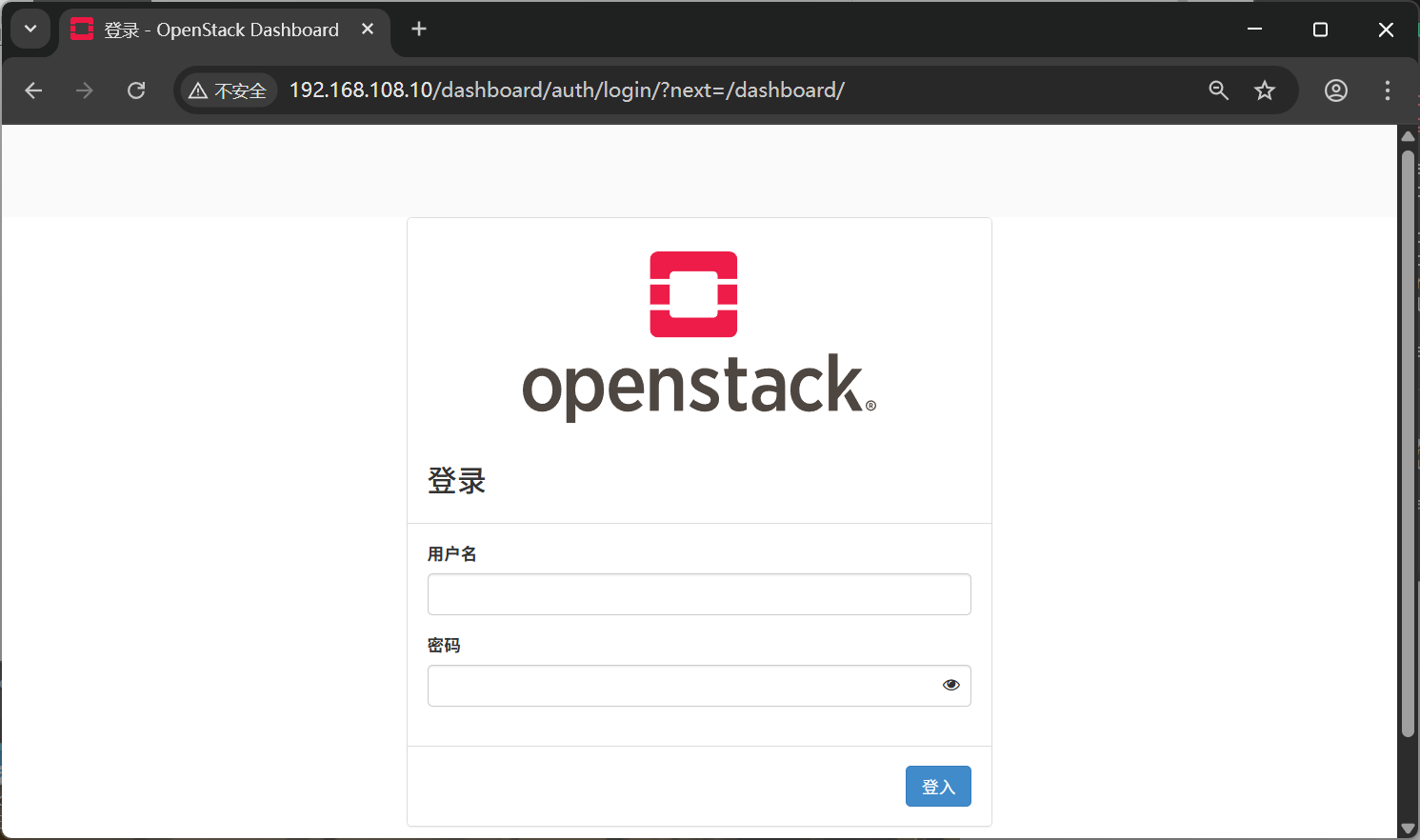
Task: Open the tab search dropdown chevron
Action: pyautogui.click(x=30, y=30)
